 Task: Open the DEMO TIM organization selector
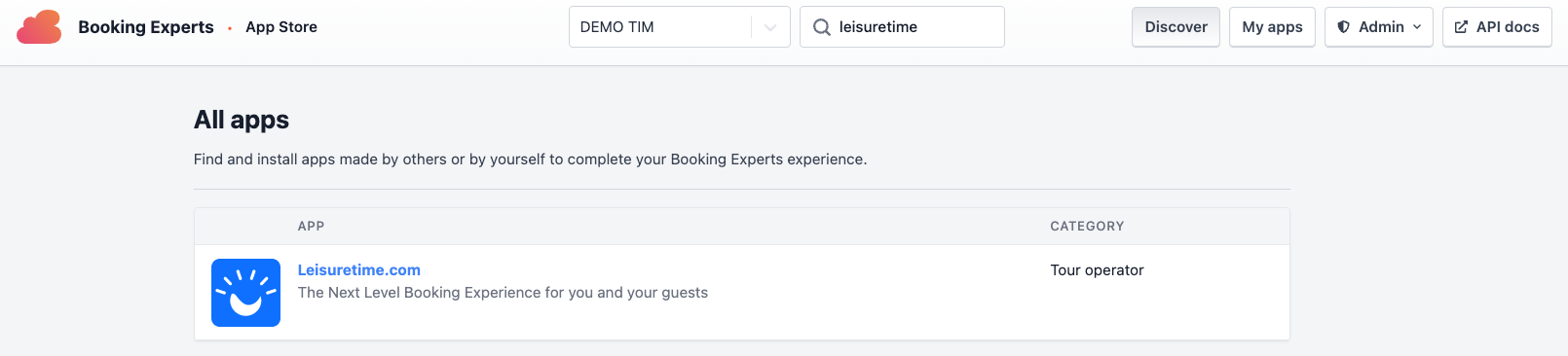click(680, 27)
